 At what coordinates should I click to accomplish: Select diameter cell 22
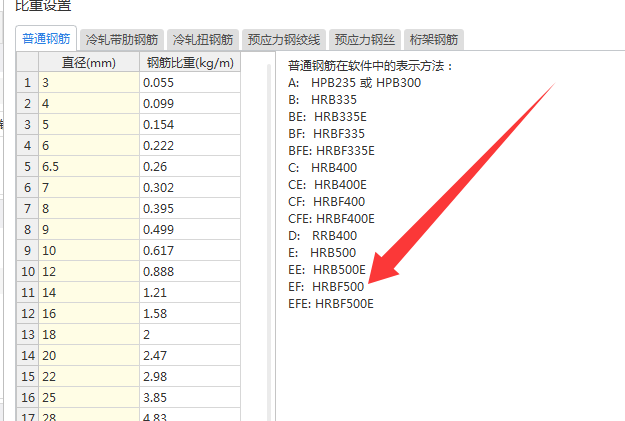tap(89, 376)
